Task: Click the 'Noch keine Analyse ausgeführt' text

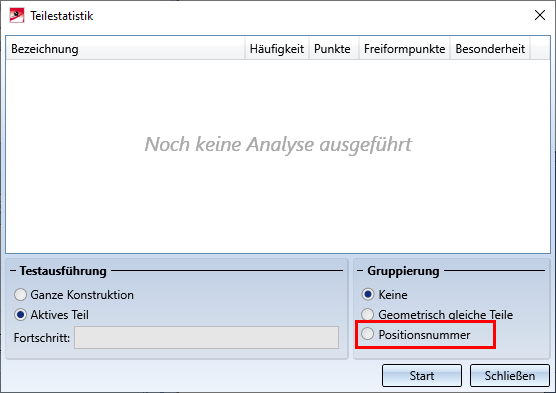Action: coord(278,144)
